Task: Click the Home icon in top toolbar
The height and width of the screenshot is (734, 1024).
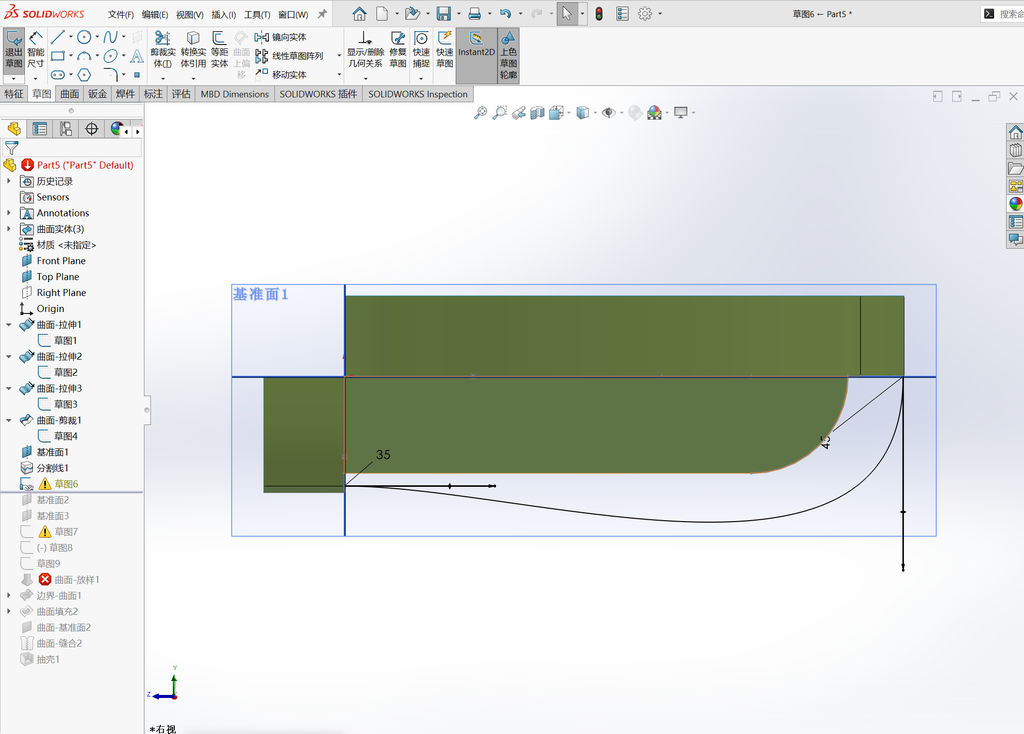Action: [359, 14]
